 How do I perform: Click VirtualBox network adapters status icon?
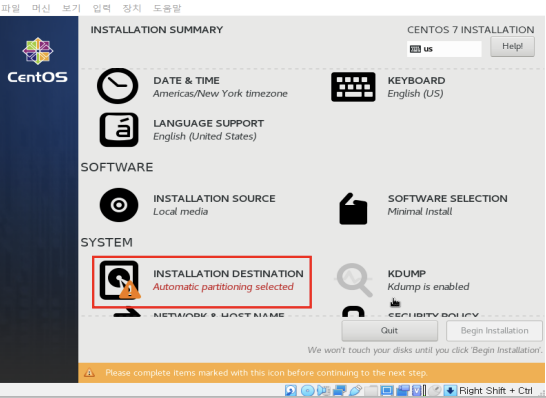click(x=340, y=390)
